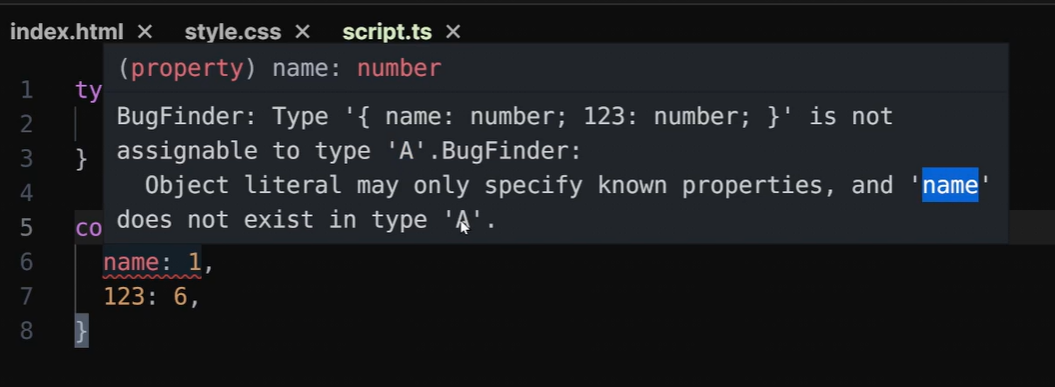Click the value 1 on line 6

(x=194, y=262)
